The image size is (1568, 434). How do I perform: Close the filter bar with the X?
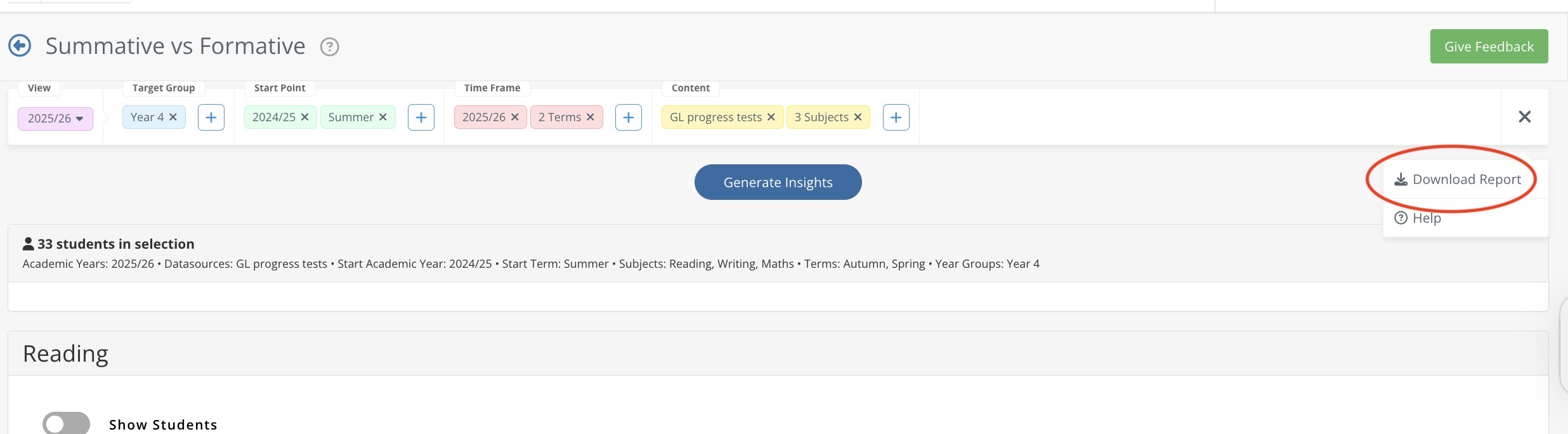1525,117
